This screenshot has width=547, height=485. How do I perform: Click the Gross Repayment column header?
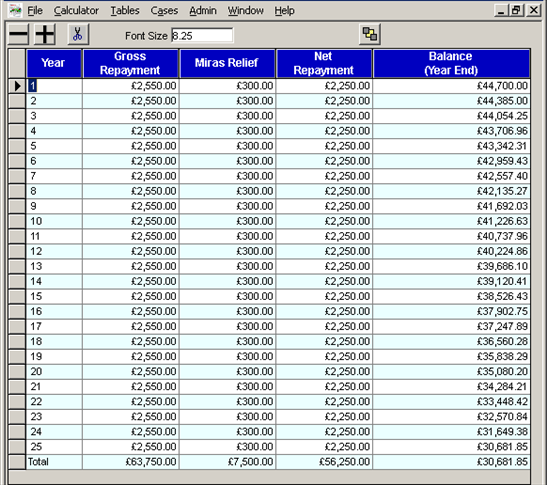tap(130, 63)
